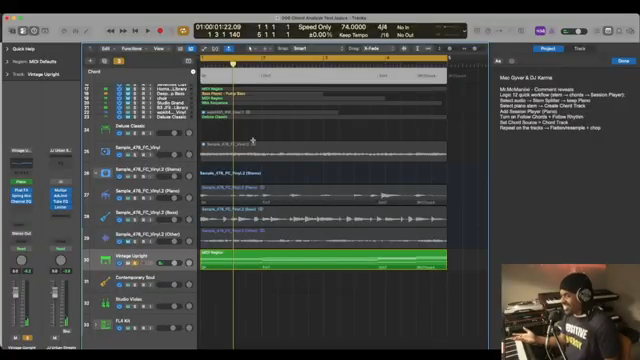Image resolution: width=640 pixels, height=360 pixels.
Task: Click the red Record button
Action: pyautogui.click(x=160, y=31)
